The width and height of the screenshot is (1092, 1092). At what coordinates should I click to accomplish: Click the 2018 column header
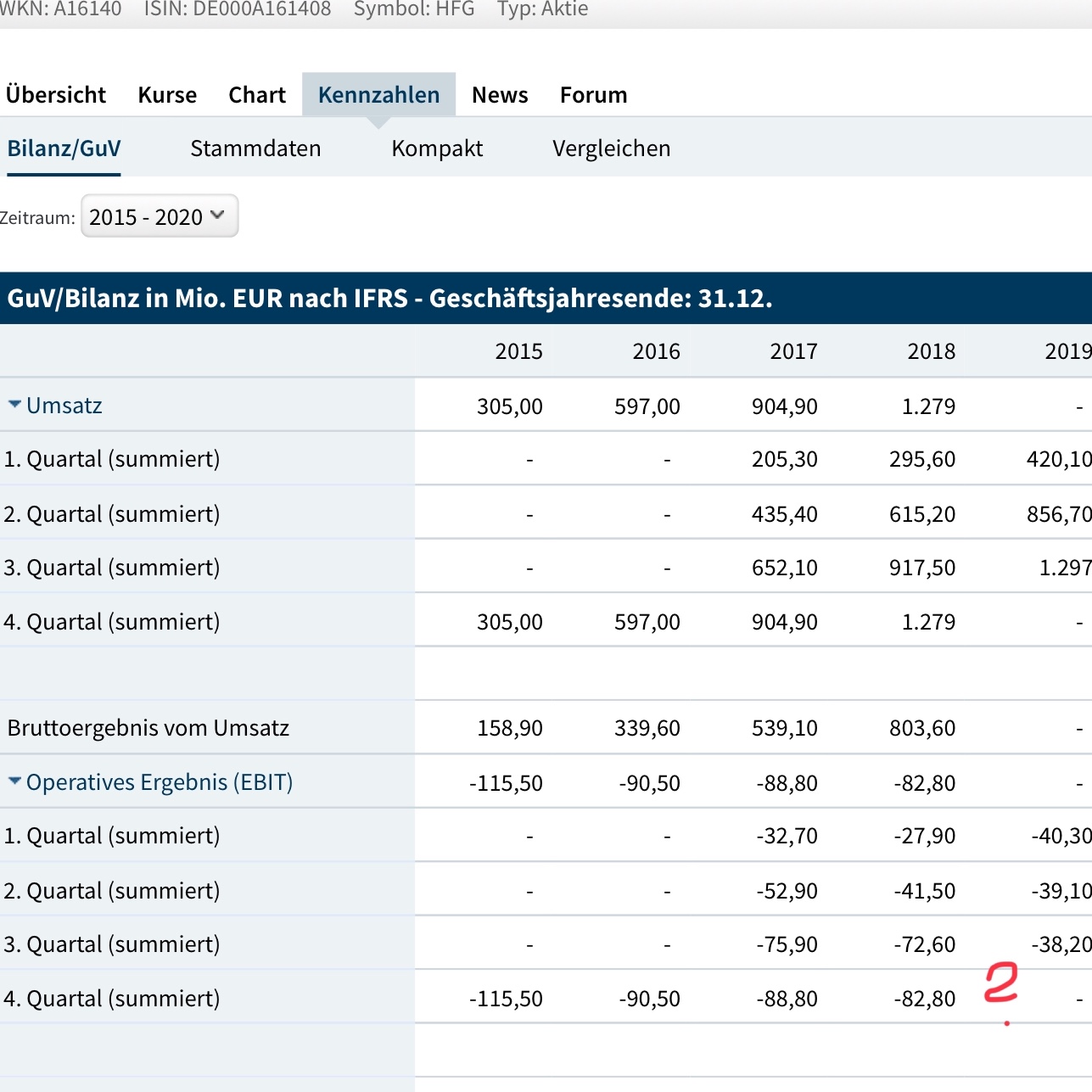931,351
